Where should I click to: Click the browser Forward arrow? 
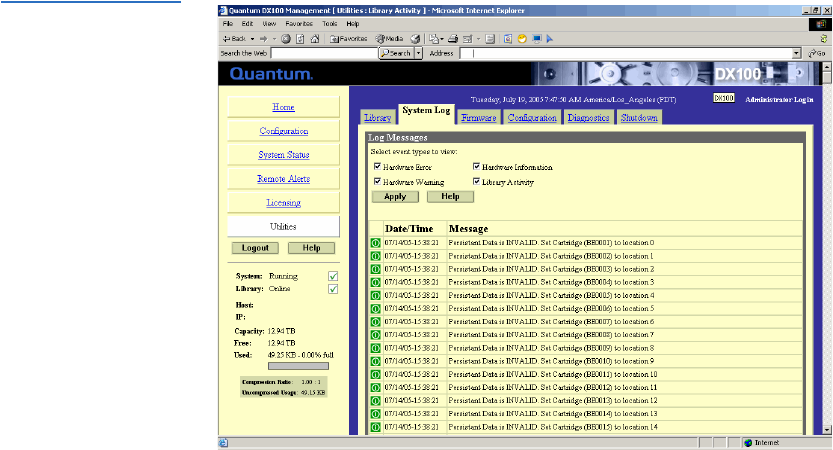point(263,38)
